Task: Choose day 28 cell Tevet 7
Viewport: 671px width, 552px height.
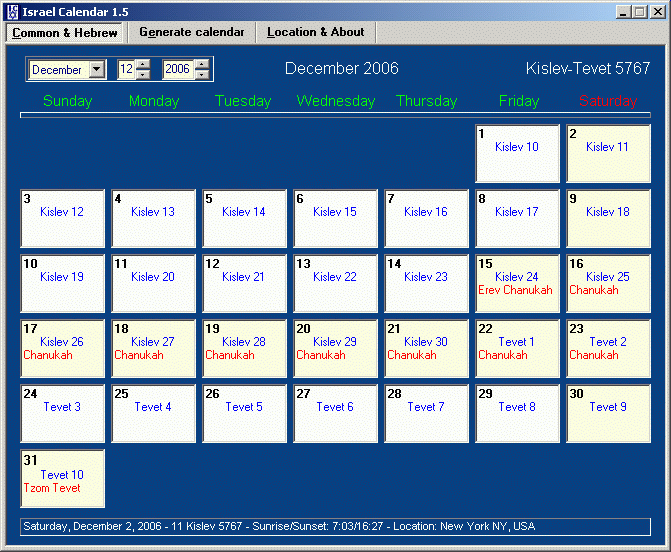Action: click(426, 414)
